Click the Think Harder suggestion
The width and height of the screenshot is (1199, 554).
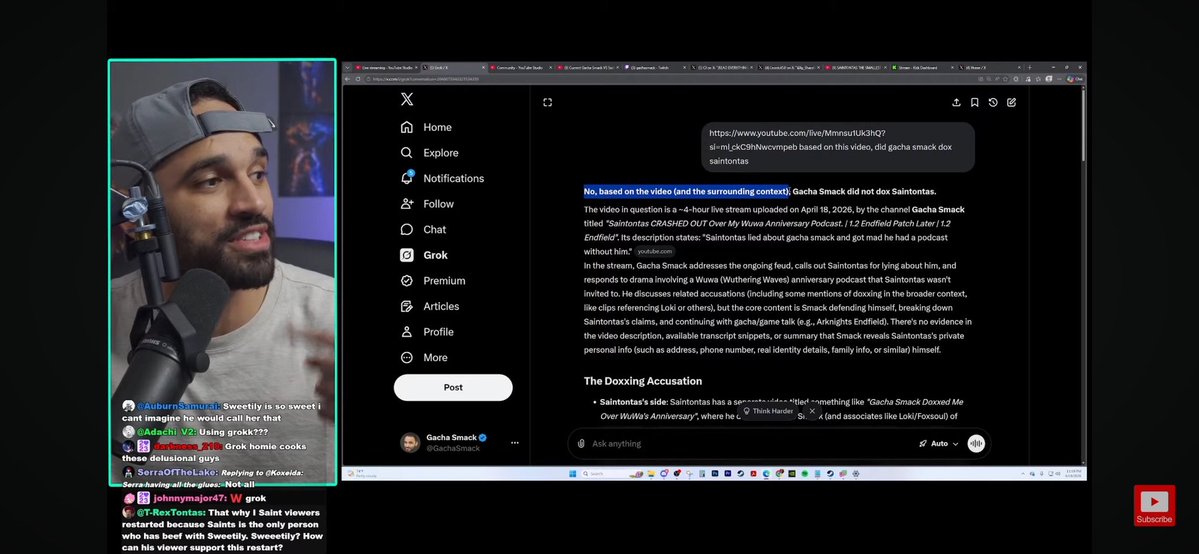[768, 411]
